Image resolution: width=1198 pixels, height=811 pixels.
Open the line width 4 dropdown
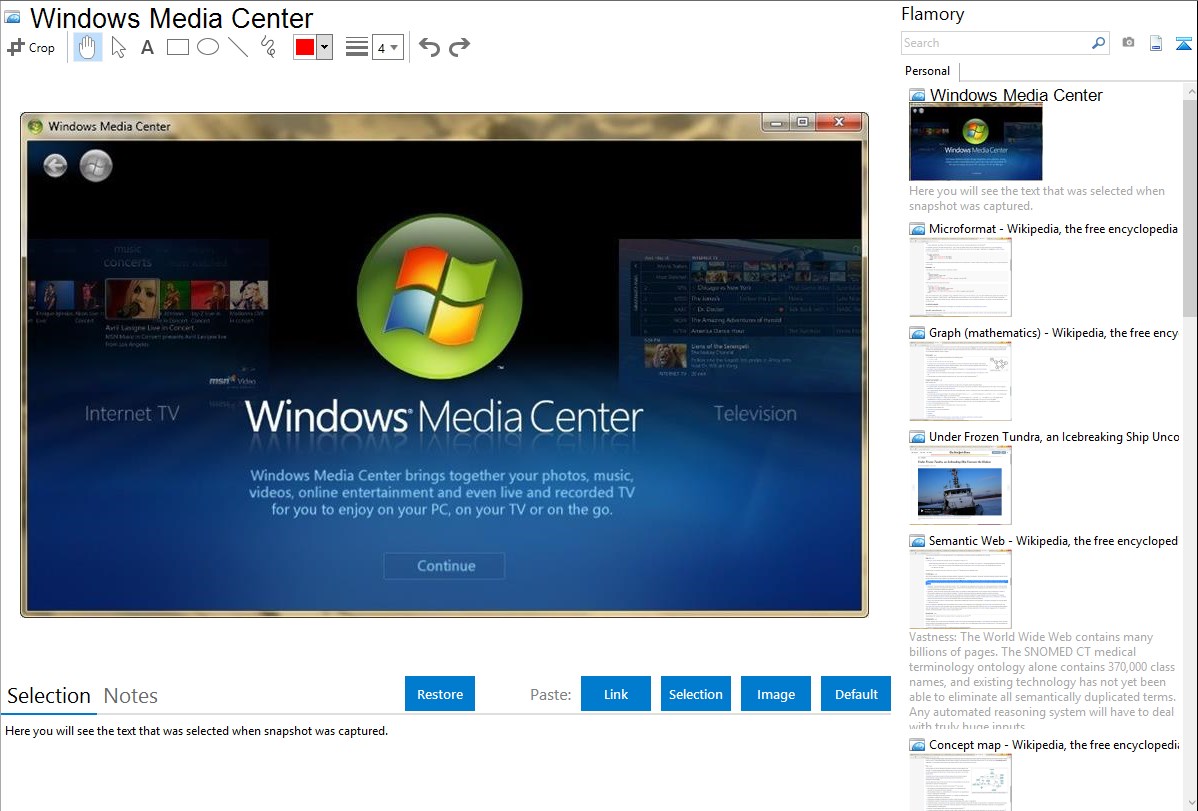tap(387, 47)
